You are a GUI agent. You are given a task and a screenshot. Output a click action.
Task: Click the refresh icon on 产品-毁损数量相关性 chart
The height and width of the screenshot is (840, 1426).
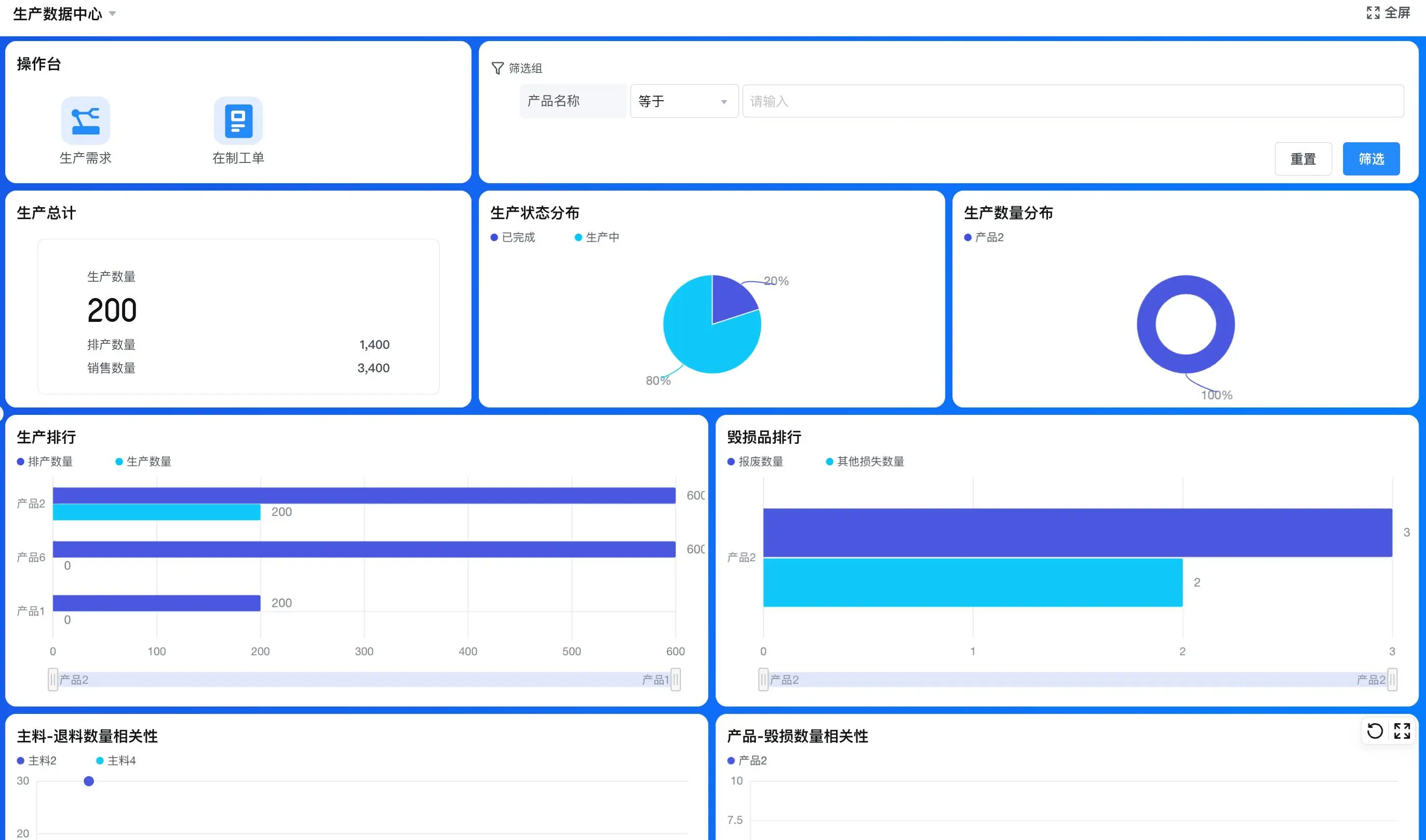(1375, 731)
